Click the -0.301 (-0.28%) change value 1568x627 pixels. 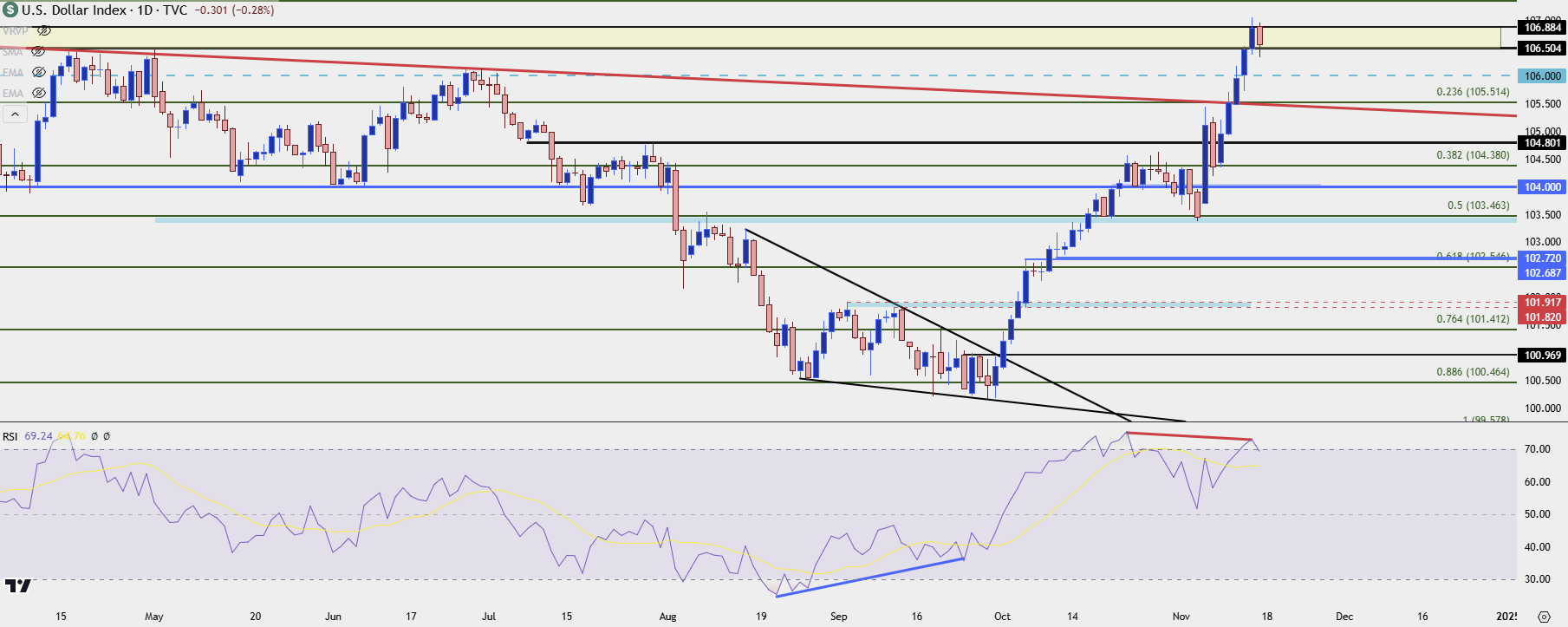point(233,10)
